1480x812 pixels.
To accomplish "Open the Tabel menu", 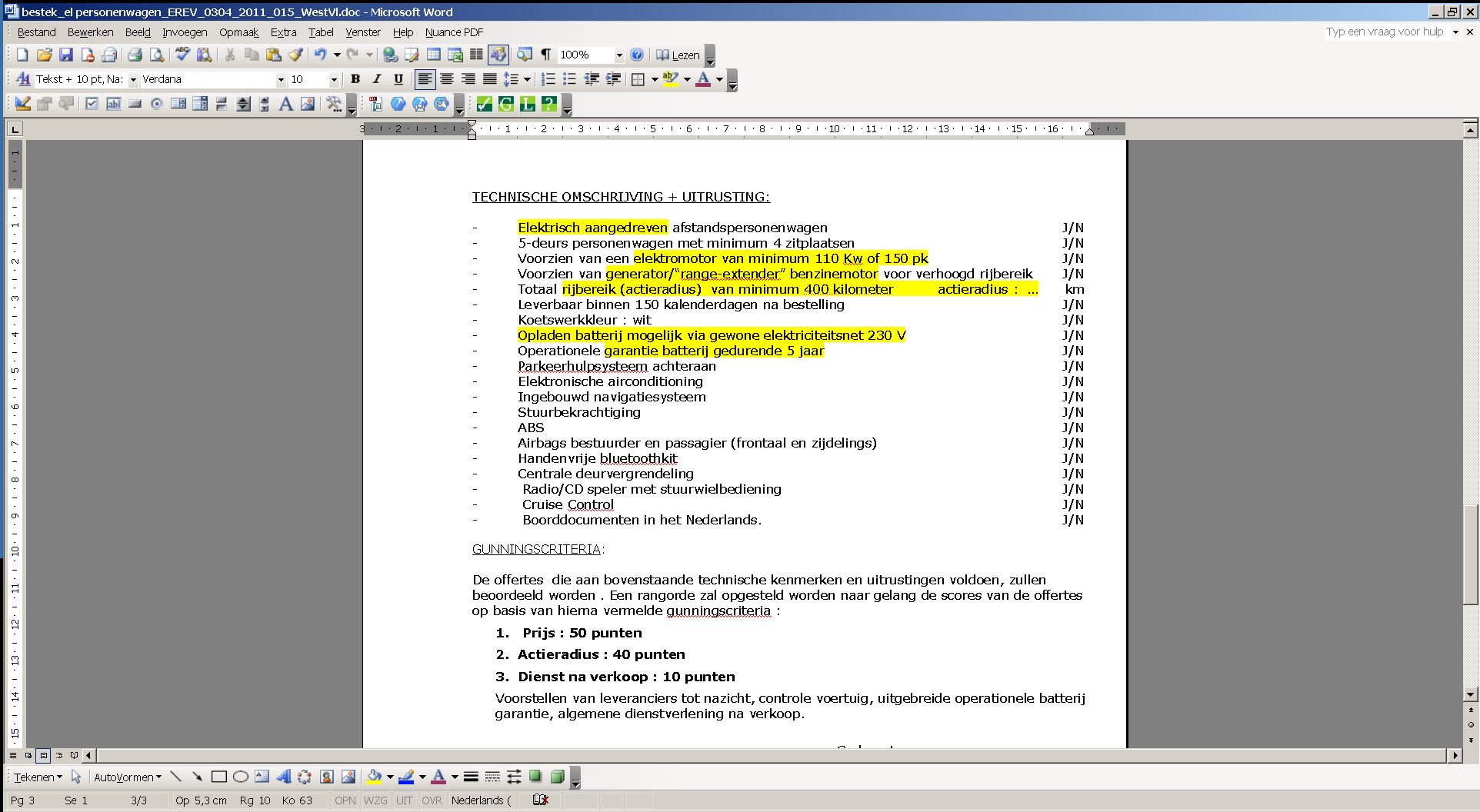I will 321,32.
